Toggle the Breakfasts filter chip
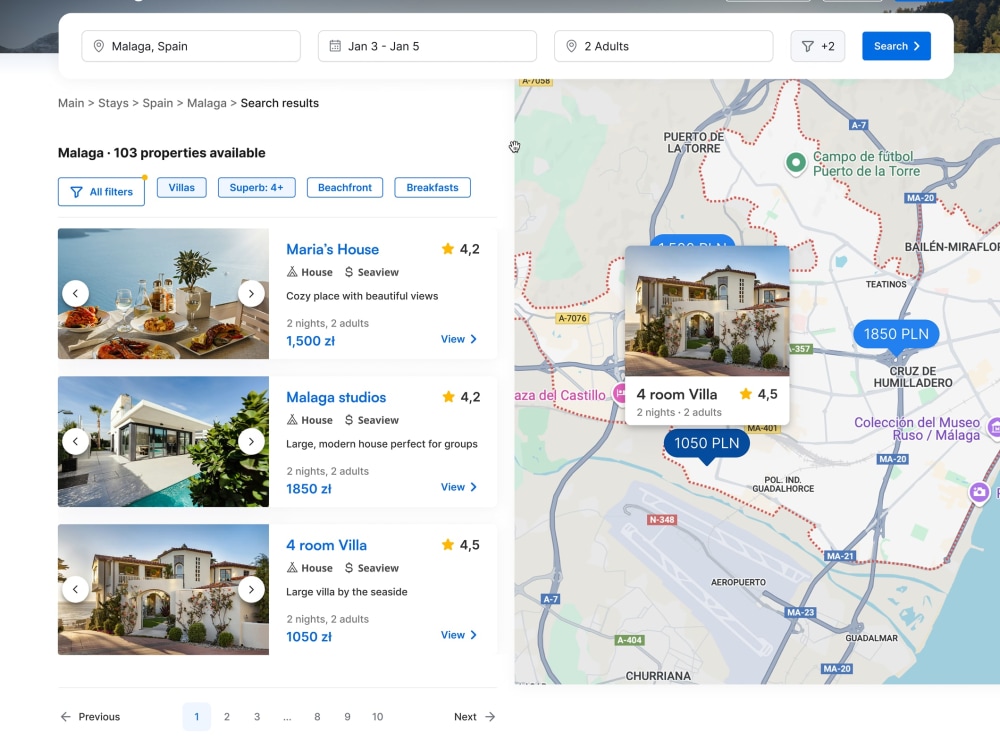Screen dimensions: 1000x750 (432, 188)
